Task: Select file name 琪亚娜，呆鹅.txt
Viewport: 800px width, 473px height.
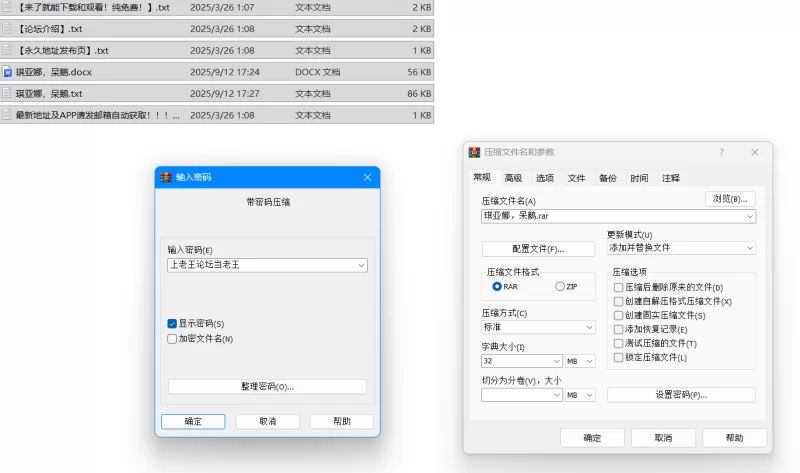Action: coord(49,94)
